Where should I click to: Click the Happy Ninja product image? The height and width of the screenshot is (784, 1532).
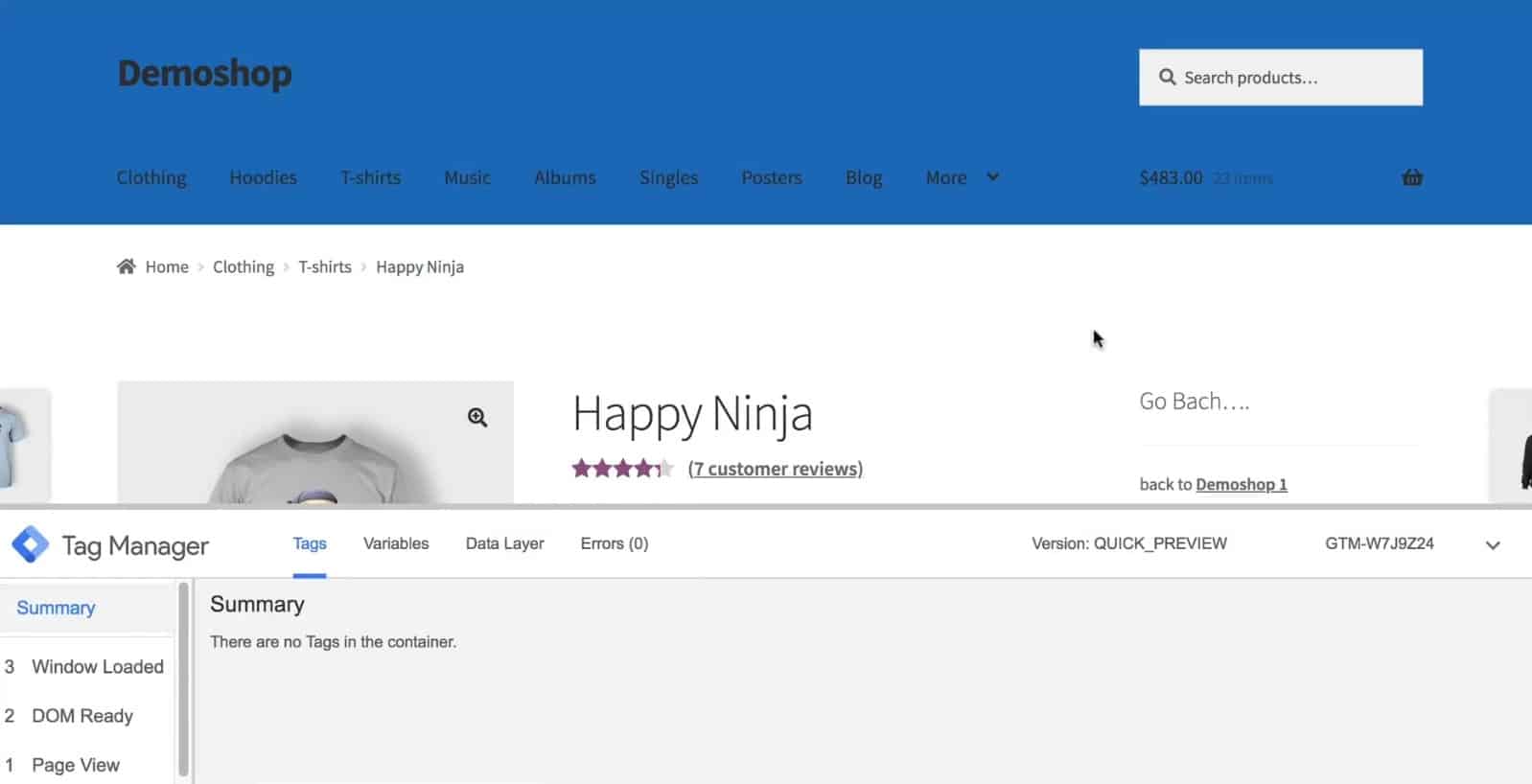[314, 455]
